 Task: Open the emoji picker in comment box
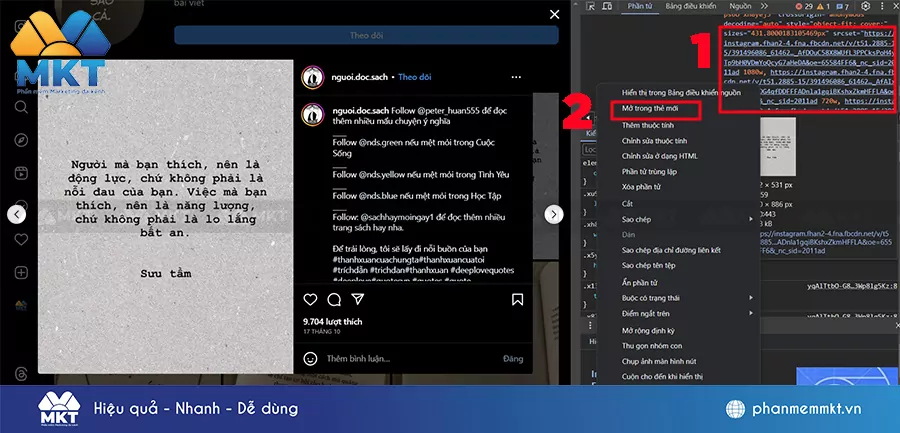[310, 359]
